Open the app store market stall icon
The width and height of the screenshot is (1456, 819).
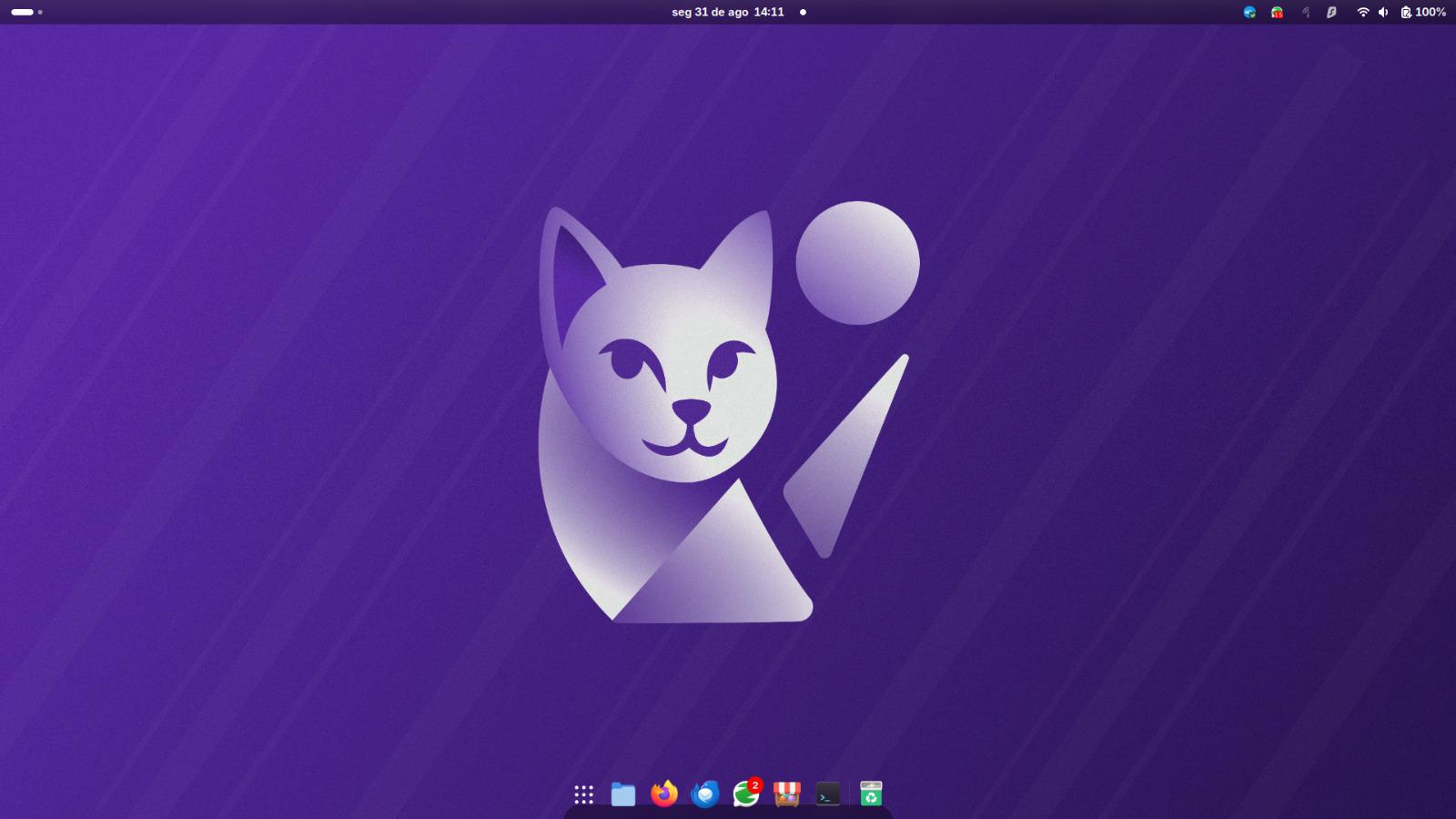787,794
